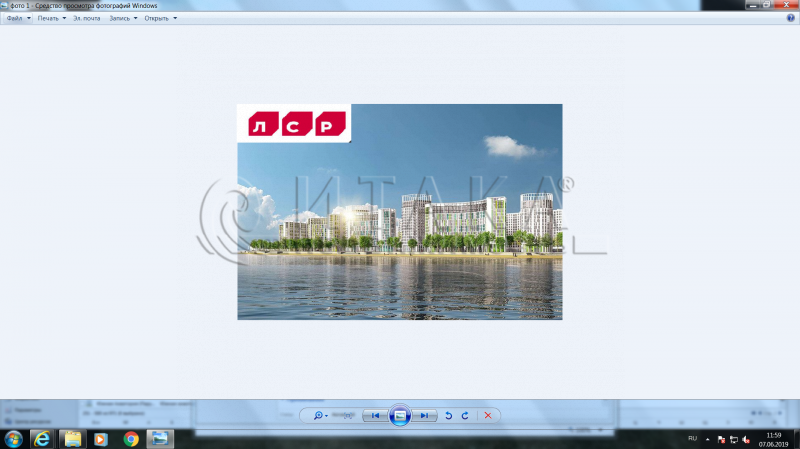Screen dimensions: 800x449
Task: Click the window title bar icon
Action: (x=4, y=6)
